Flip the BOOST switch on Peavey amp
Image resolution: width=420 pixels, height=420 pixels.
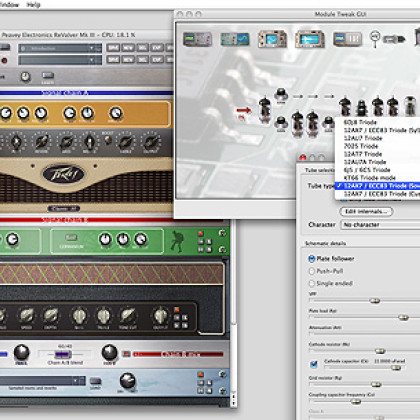point(108,140)
